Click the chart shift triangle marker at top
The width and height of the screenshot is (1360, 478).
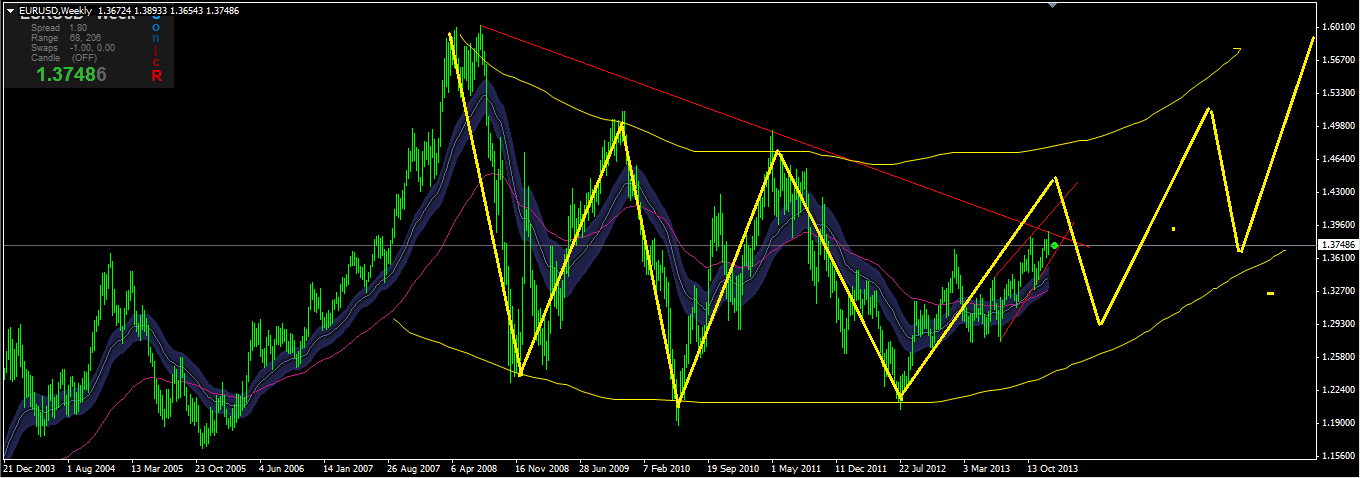tap(1051, 5)
